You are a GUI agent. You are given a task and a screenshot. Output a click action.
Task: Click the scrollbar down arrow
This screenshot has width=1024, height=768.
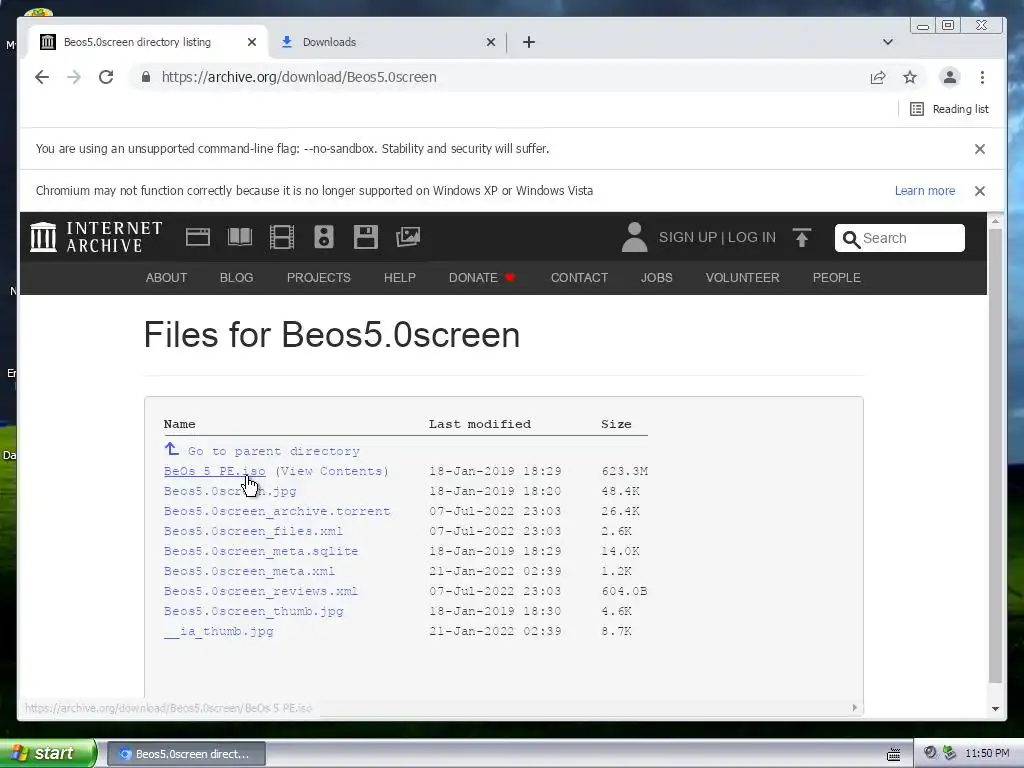pos(995,709)
